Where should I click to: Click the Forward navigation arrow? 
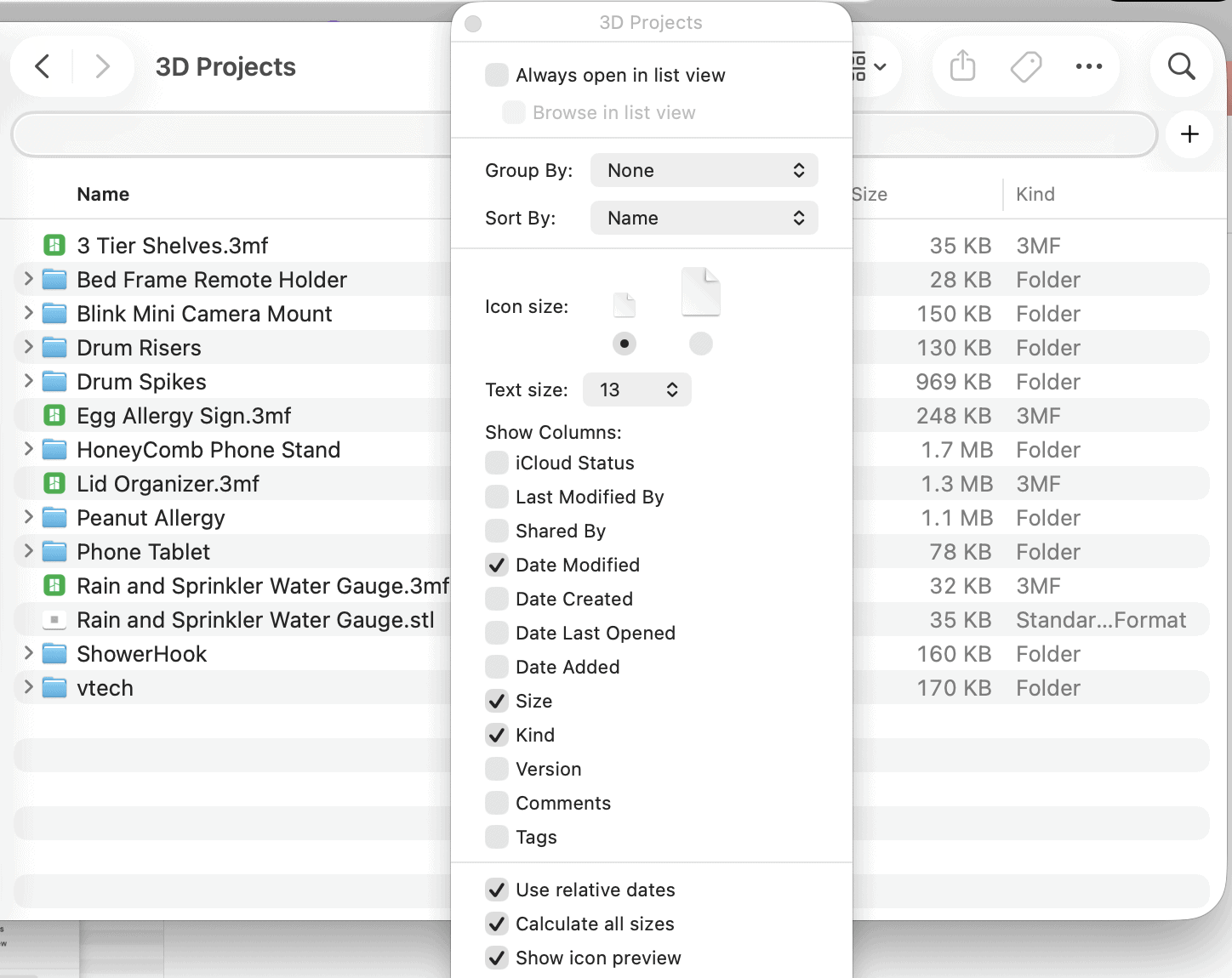102,66
